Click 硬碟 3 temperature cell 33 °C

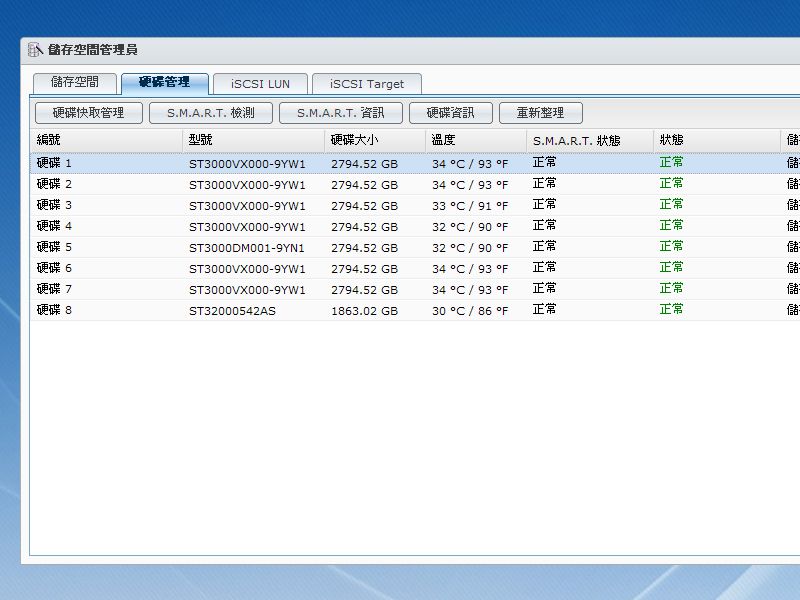click(x=469, y=205)
